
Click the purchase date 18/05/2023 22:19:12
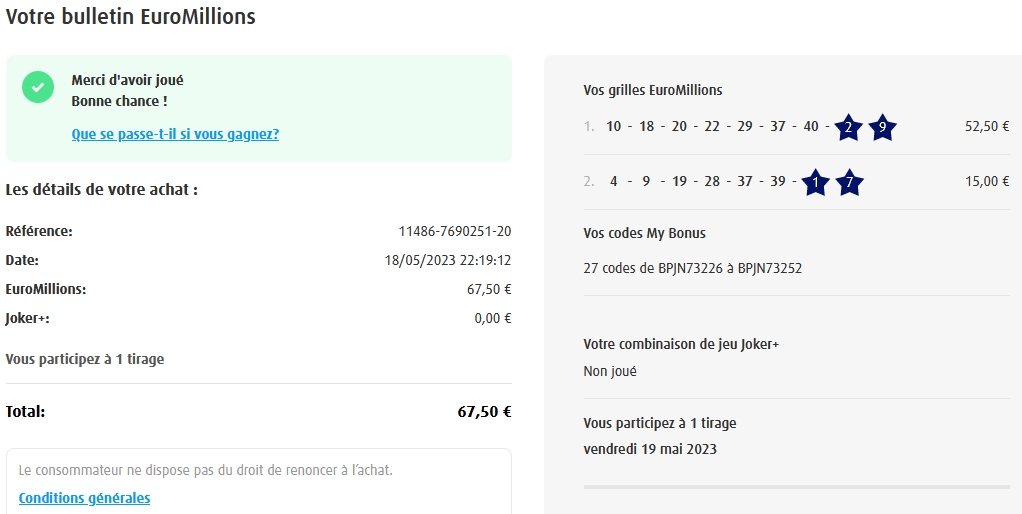[448, 260]
